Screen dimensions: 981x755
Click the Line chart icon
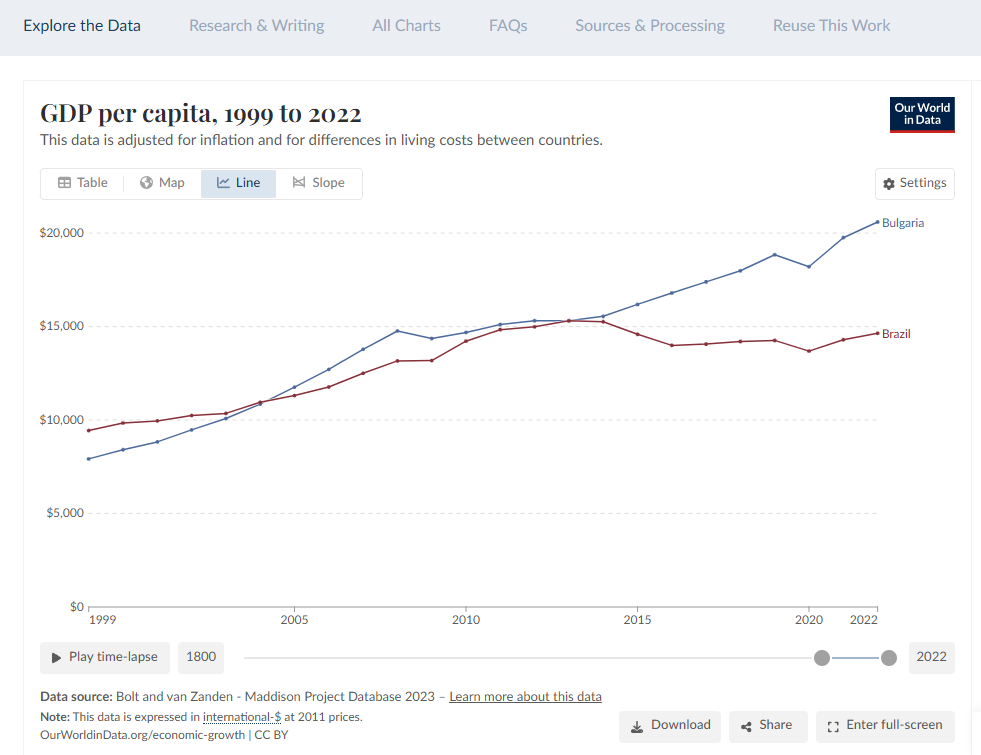tap(223, 183)
